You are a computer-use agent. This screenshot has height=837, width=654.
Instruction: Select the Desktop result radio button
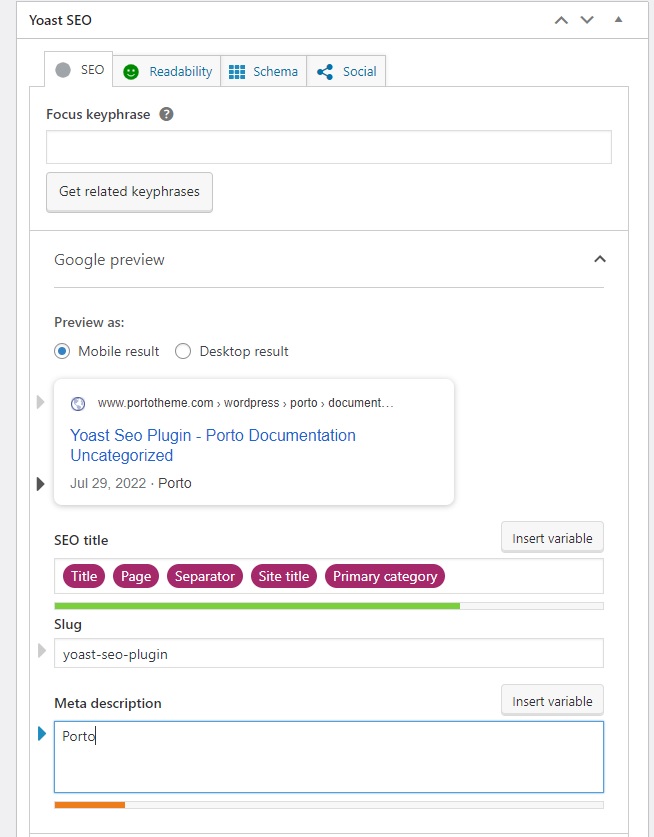pyautogui.click(x=183, y=351)
